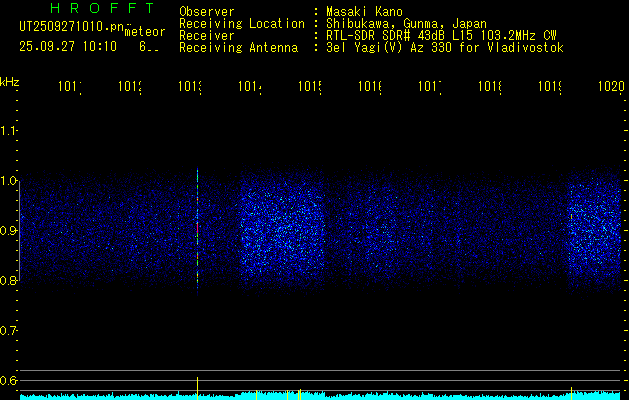Click the 1.1 frequency axis label

[8, 130]
